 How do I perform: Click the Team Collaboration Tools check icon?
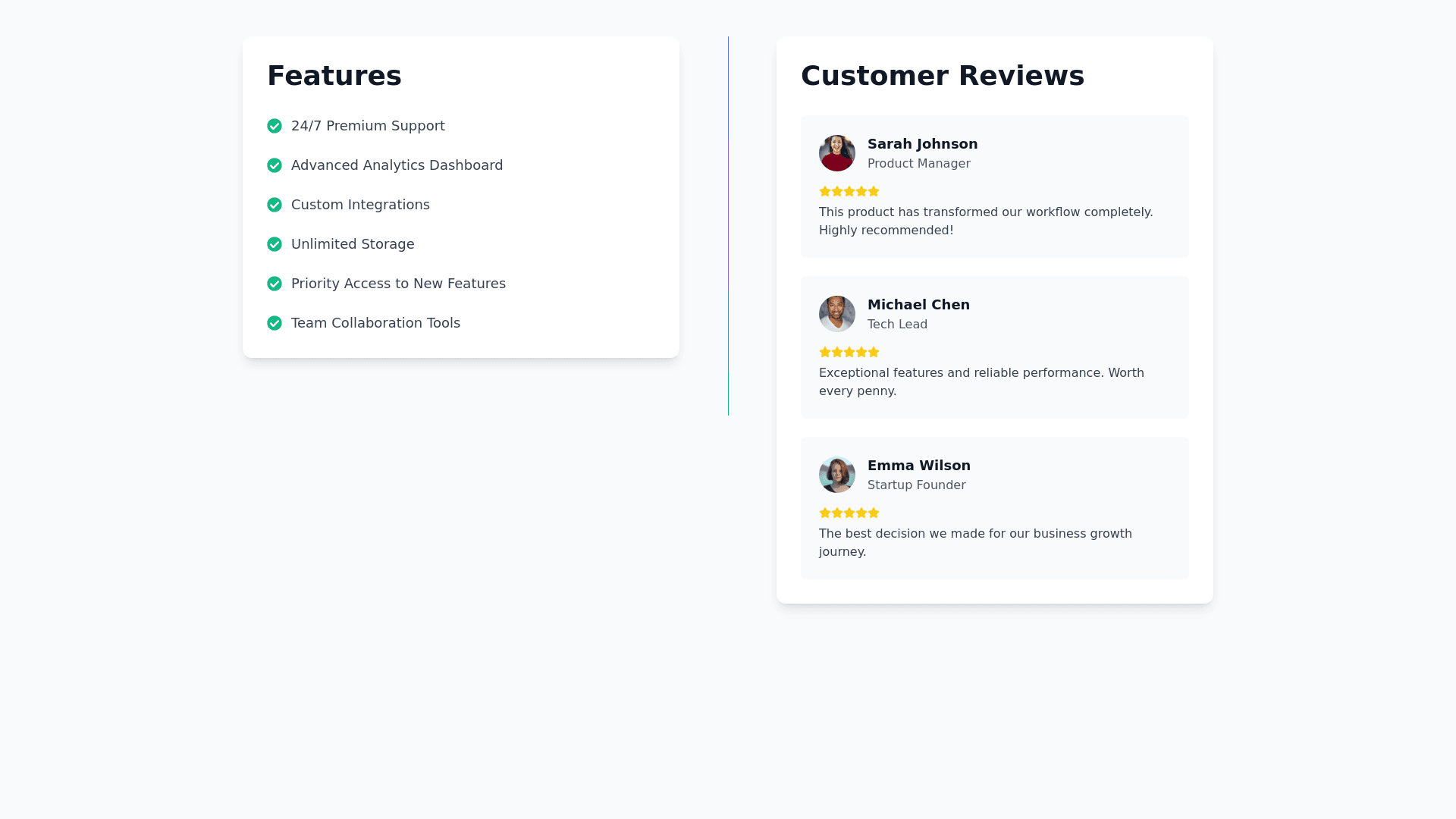pyautogui.click(x=275, y=323)
